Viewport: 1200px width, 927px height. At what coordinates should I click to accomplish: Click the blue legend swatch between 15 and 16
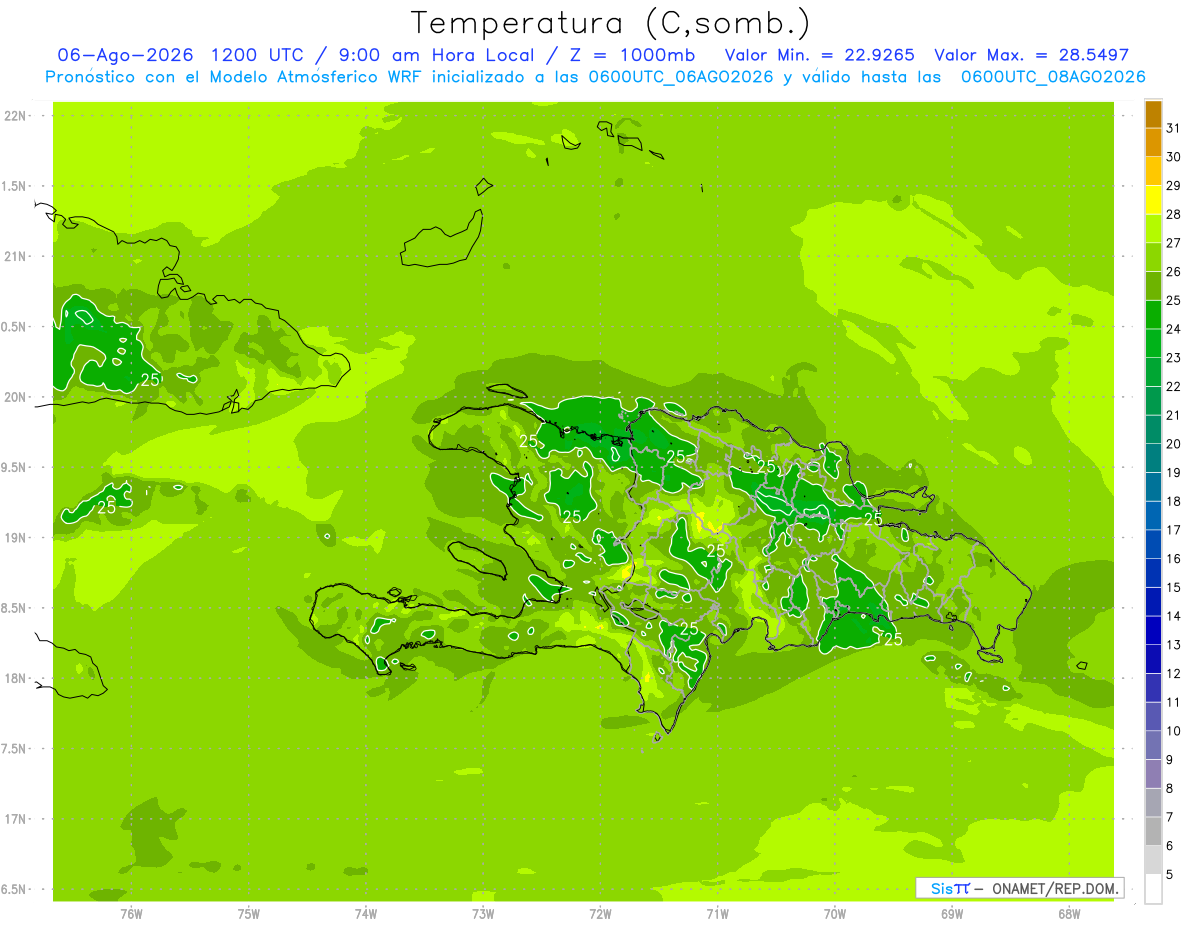[x=1153, y=573]
